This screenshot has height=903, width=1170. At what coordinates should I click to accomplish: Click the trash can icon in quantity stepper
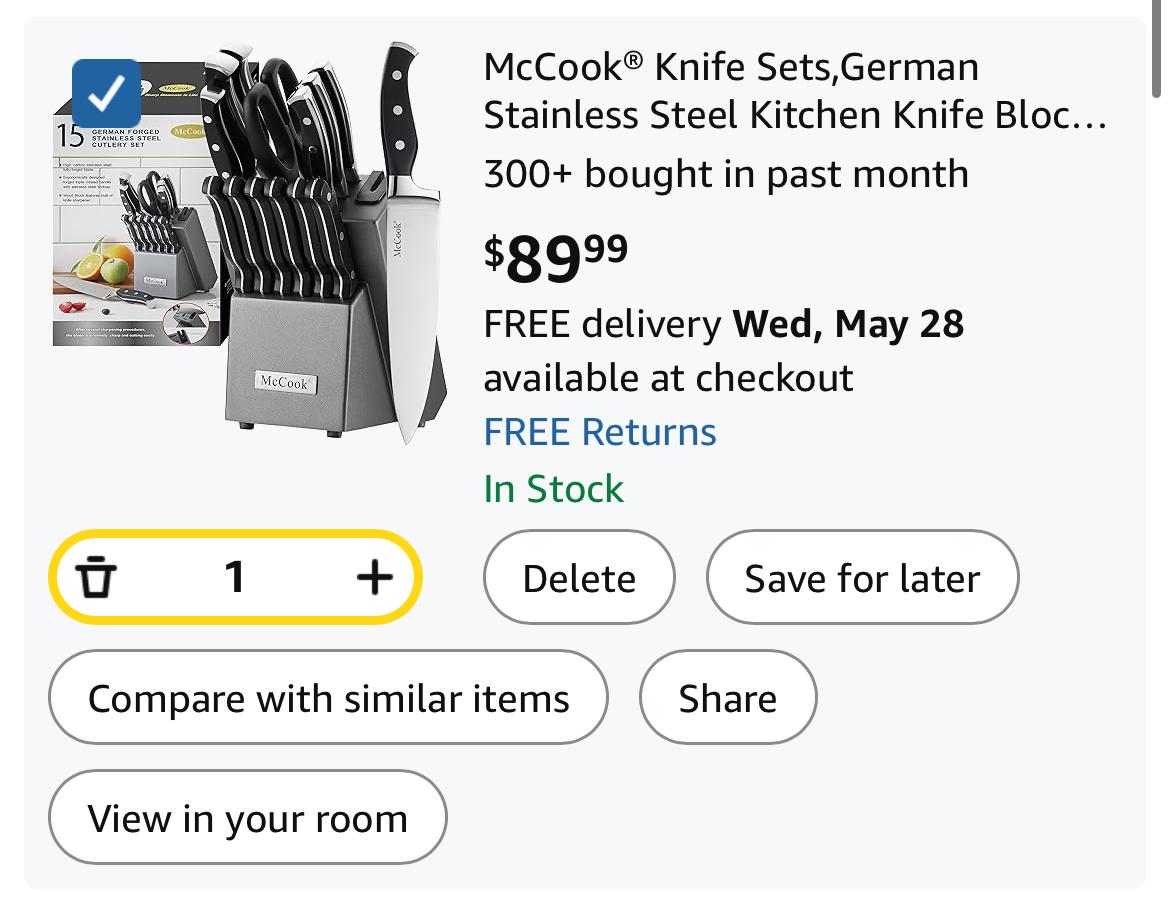(x=96, y=577)
